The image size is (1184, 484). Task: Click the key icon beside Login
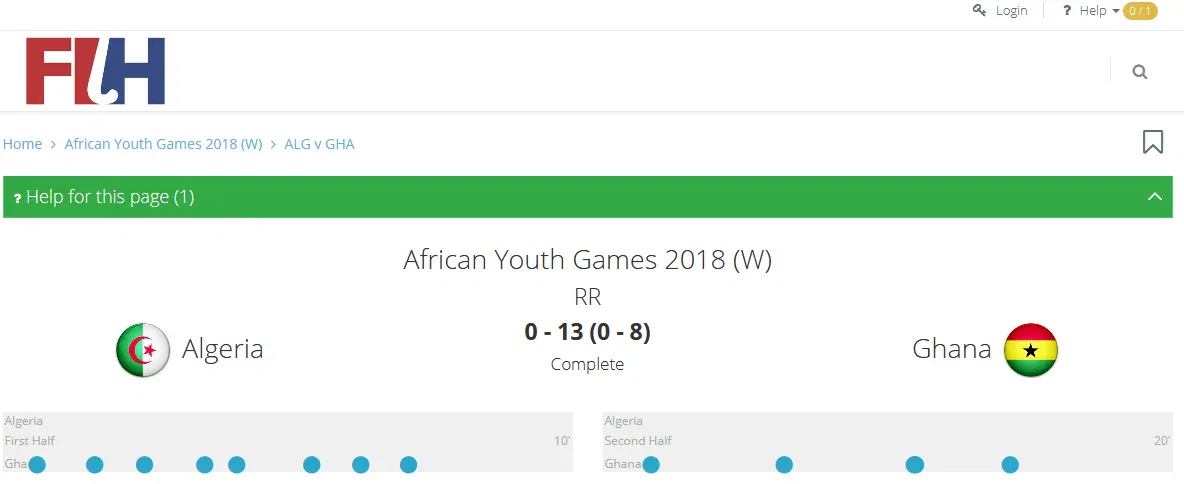tap(979, 10)
